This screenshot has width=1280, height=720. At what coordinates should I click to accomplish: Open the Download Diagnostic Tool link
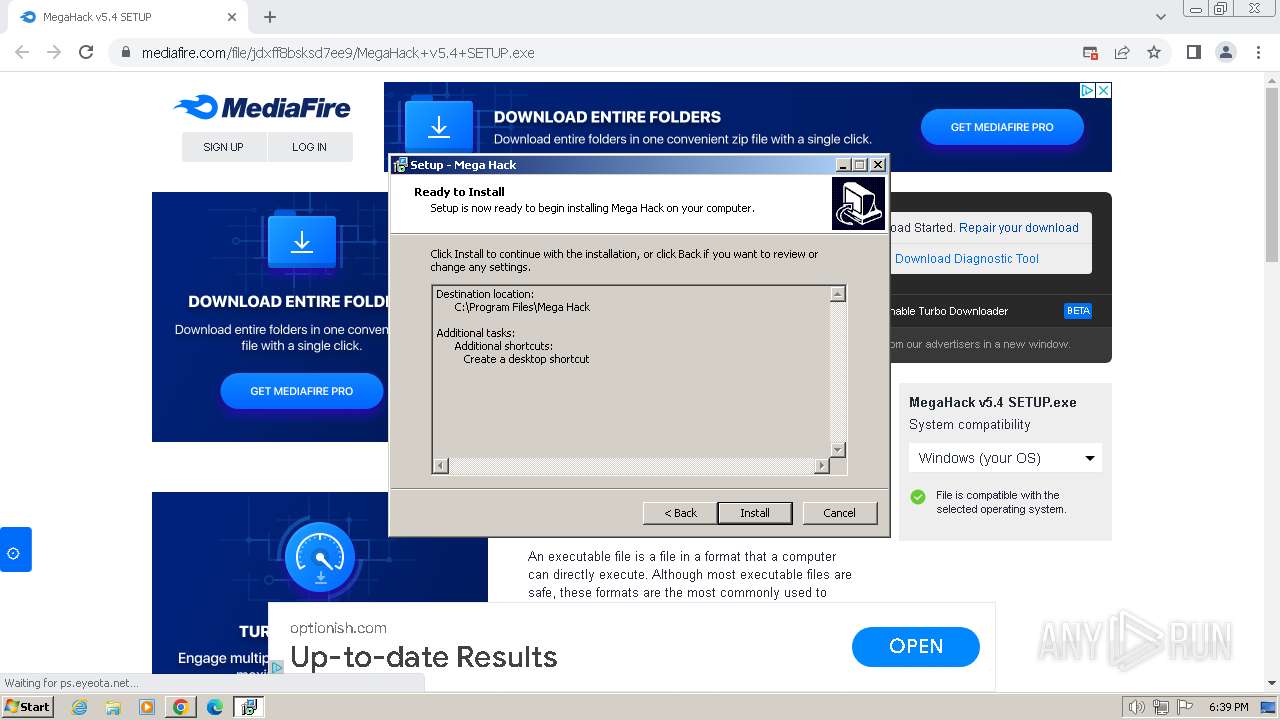[x=967, y=259]
